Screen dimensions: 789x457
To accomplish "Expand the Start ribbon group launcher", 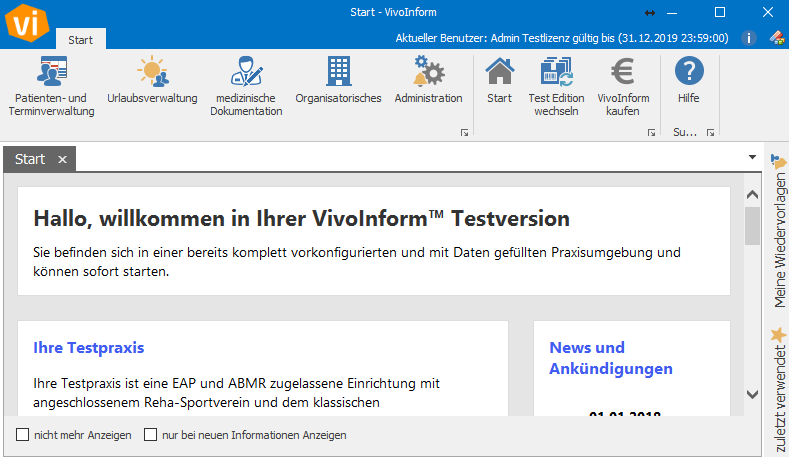I will point(652,133).
